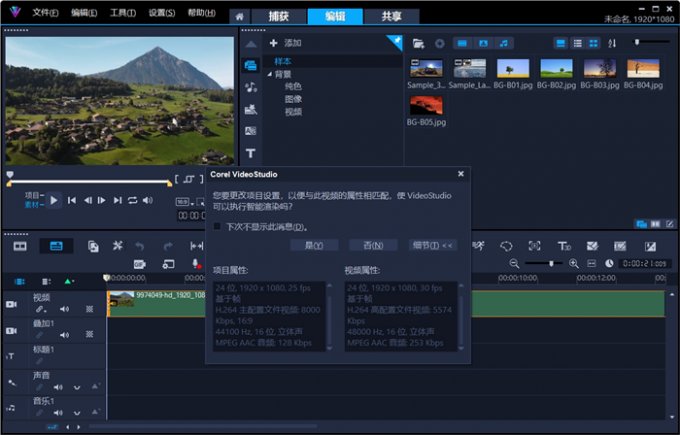Screen dimensions: 680x435
Task: Open the 设置 menu
Action: pos(162,13)
